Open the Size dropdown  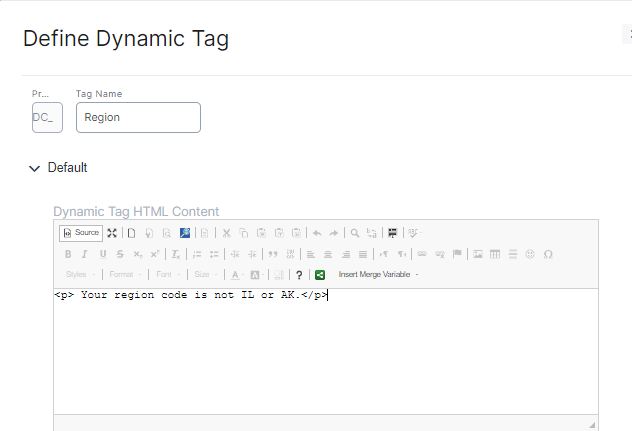[205, 274]
